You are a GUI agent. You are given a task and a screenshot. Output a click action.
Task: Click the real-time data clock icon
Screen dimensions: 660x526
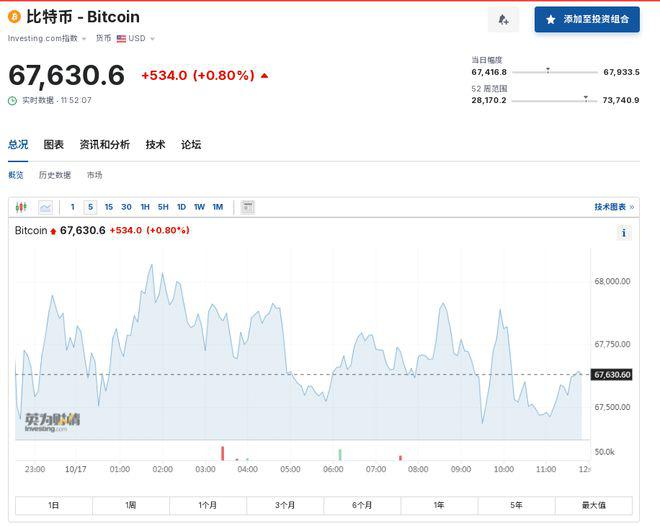pos(13,100)
